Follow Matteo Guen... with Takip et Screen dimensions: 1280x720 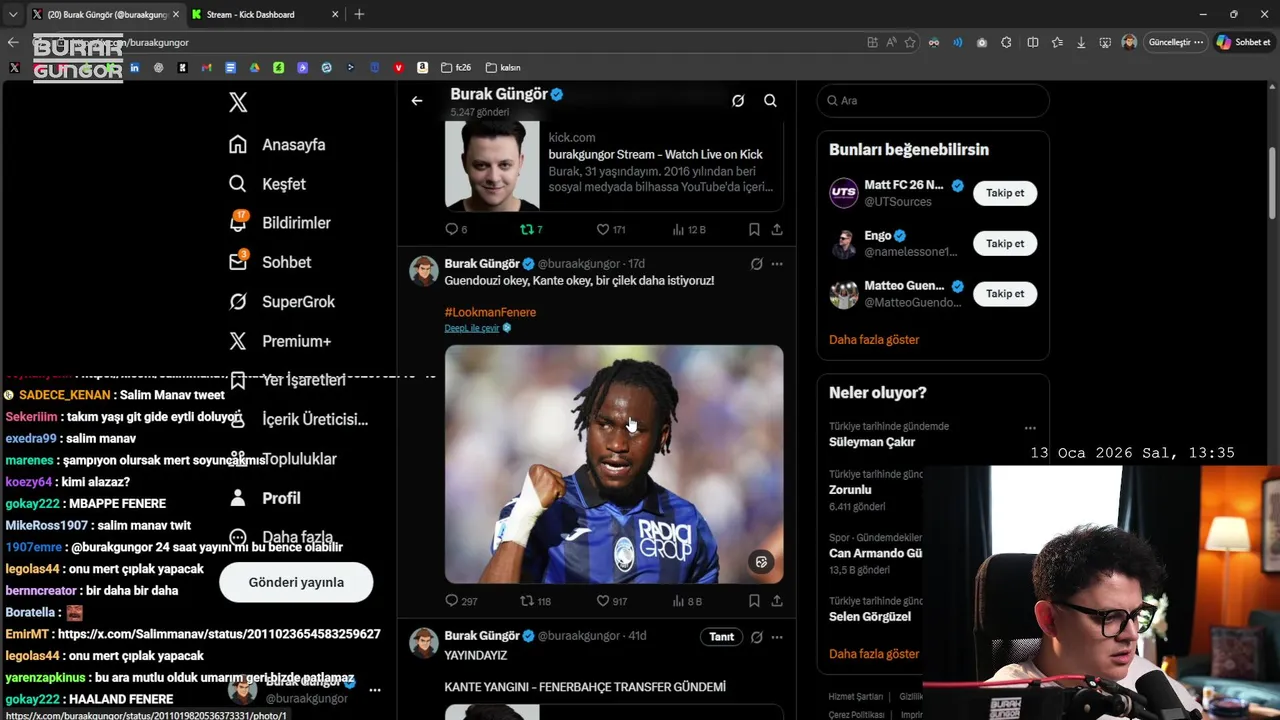click(1005, 293)
